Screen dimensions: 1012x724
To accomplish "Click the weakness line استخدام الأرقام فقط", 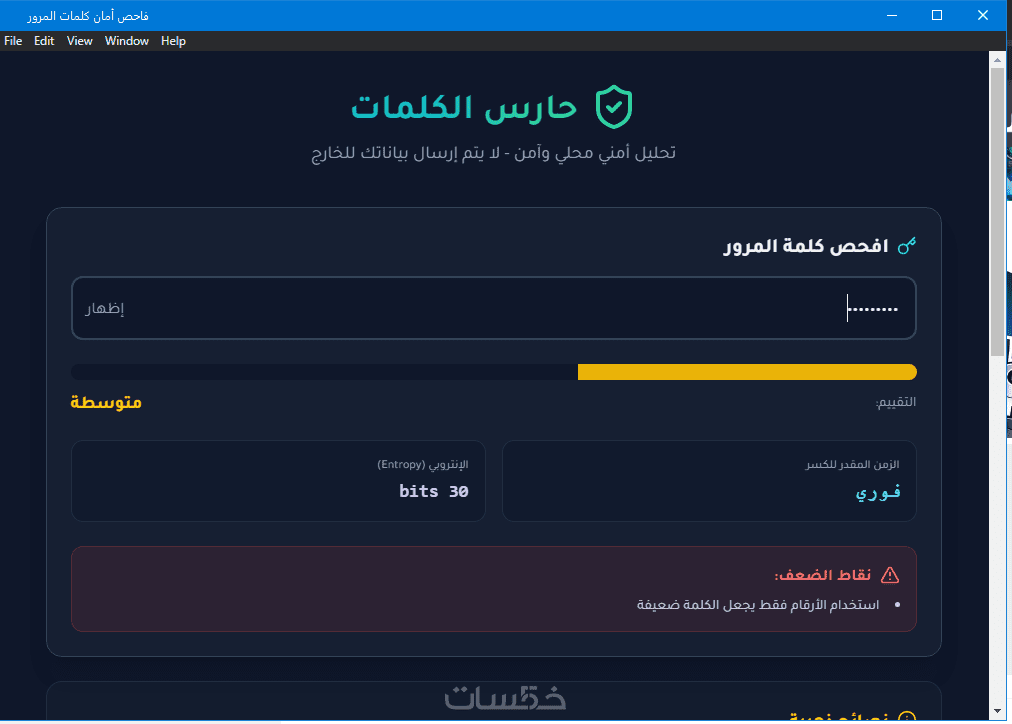I will tap(758, 605).
